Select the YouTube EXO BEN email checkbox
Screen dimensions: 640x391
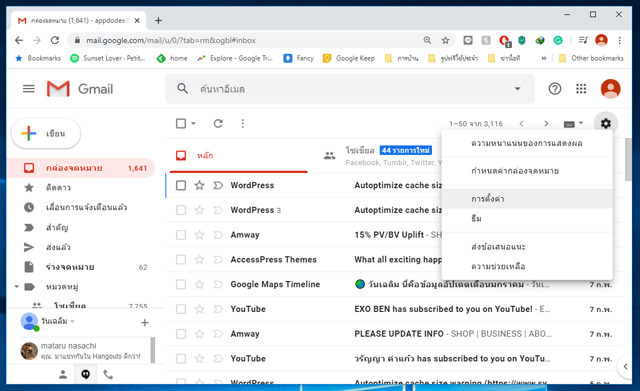181,309
